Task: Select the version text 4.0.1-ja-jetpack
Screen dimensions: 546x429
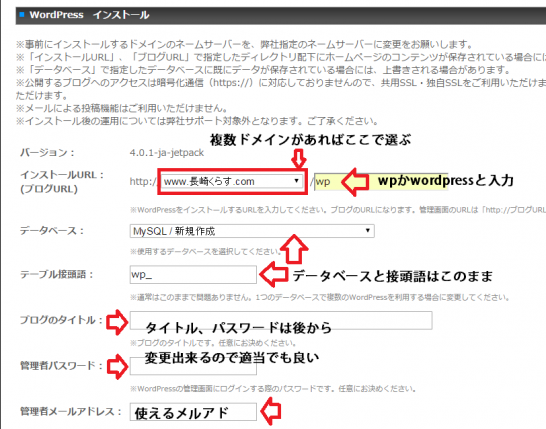Action: (167, 153)
